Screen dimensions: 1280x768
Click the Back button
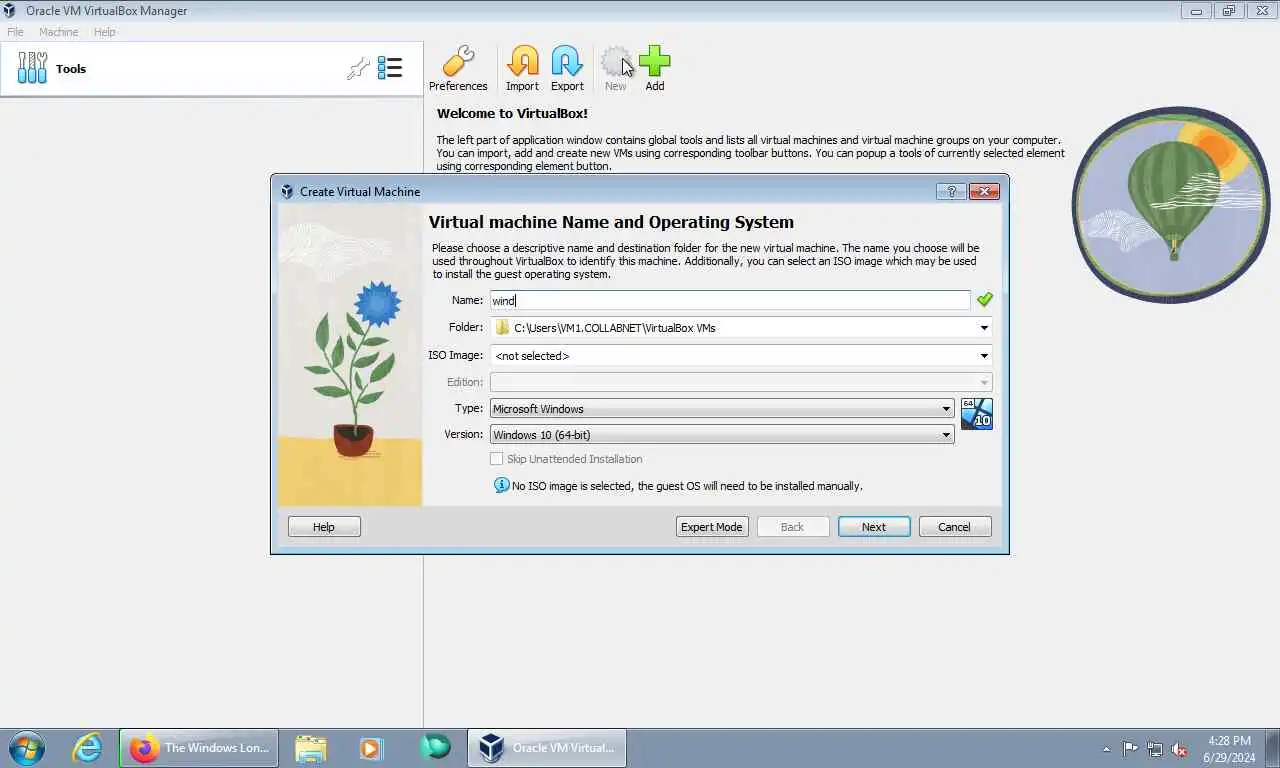tap(792, 527)
